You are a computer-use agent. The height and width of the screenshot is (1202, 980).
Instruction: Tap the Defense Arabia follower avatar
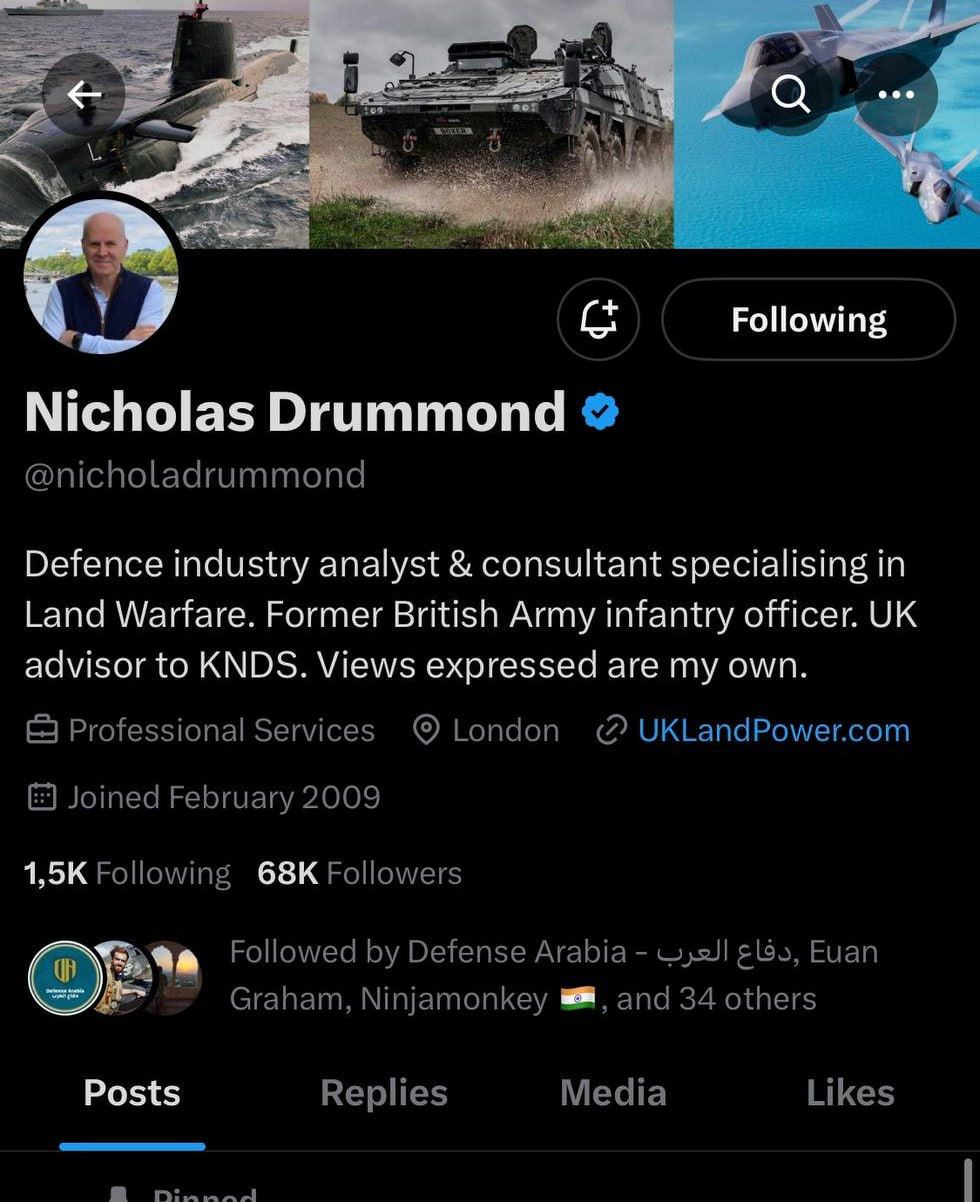pyautogui.click(x=66, y=978)
